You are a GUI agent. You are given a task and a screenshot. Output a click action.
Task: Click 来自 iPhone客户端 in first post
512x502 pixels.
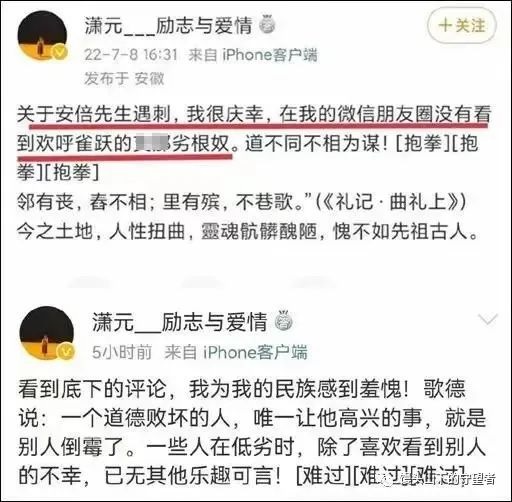tap(253, 55)
